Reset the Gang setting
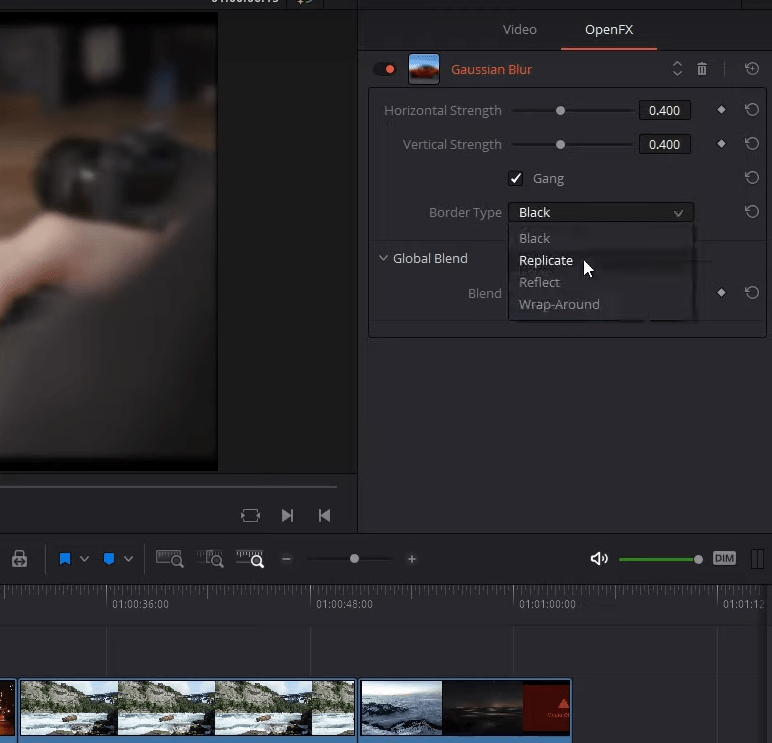The image size is (772, 743). pos(752,177)
